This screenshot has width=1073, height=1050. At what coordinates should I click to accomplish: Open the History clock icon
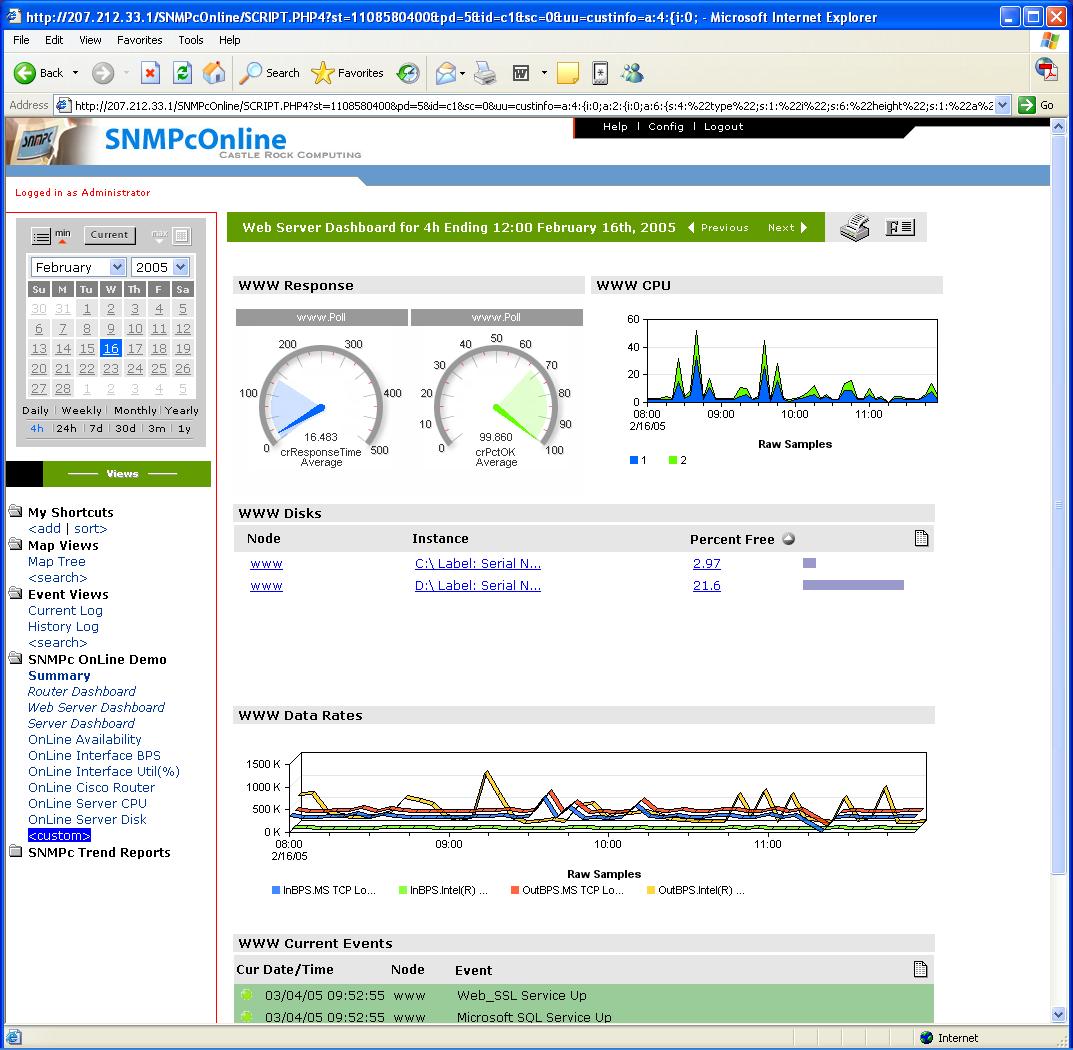pos(408,73)
